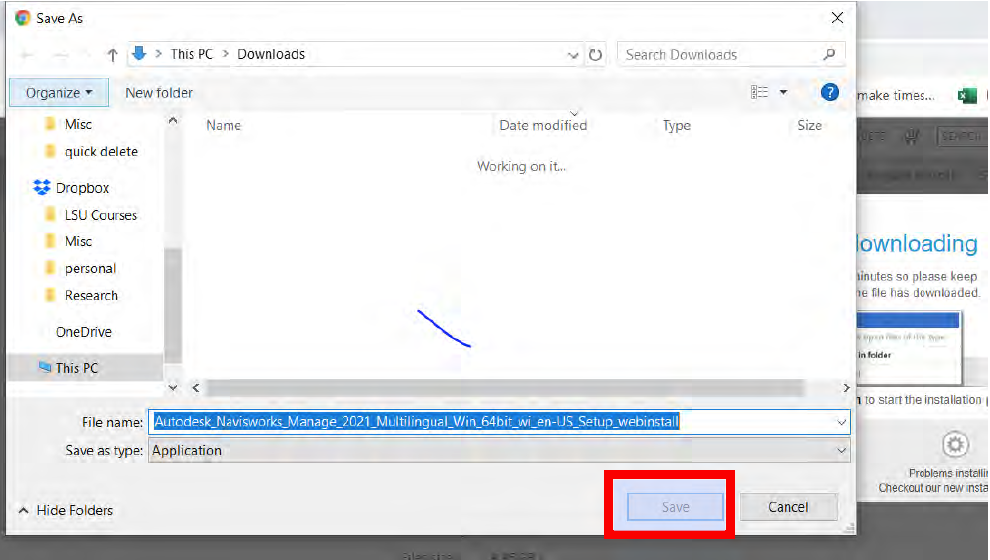Screen dimensions: 990x560
Task: Open the Research folder
Action: click(91, 296)
